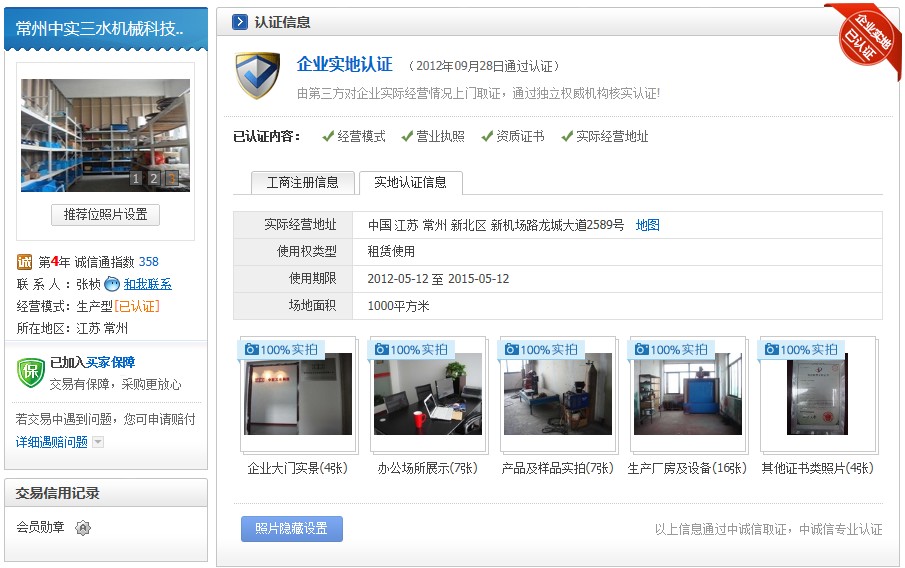Switch to the 工商注册信息 tab

pos(302,182)
